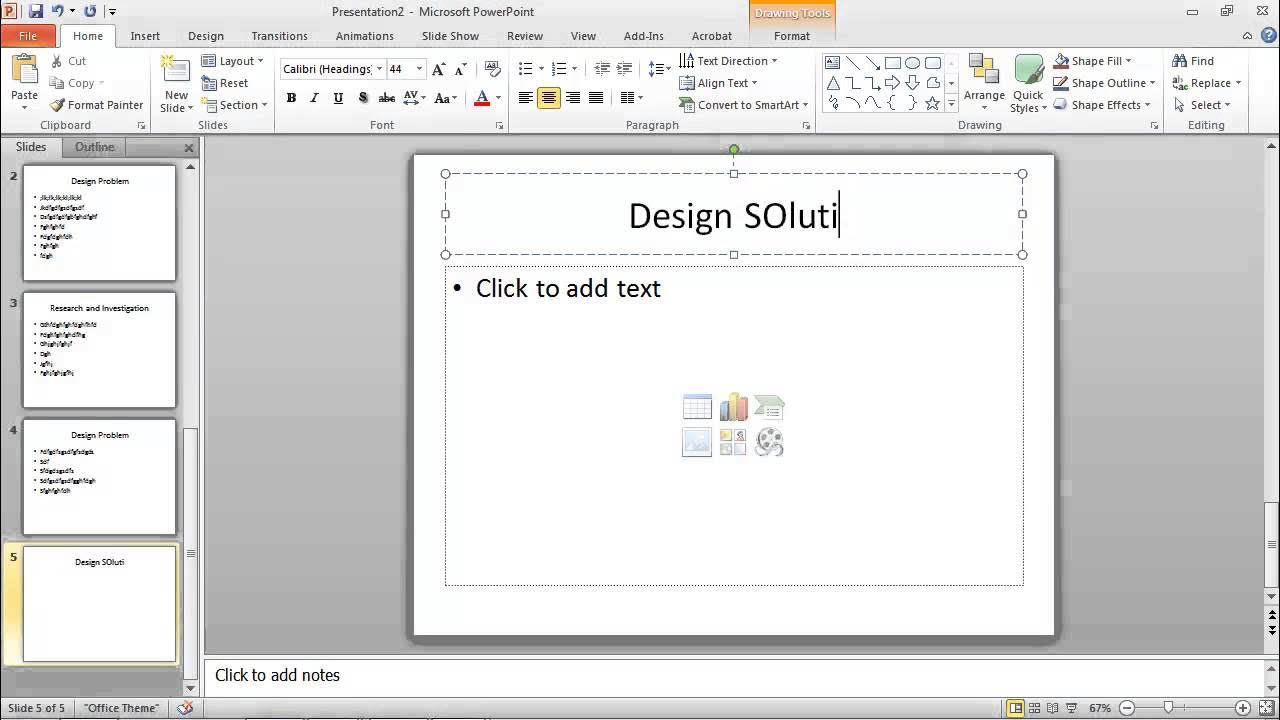Click the Select button in Editing
This screenshot has height=720, width=1280.
[x=1201, y=105]
